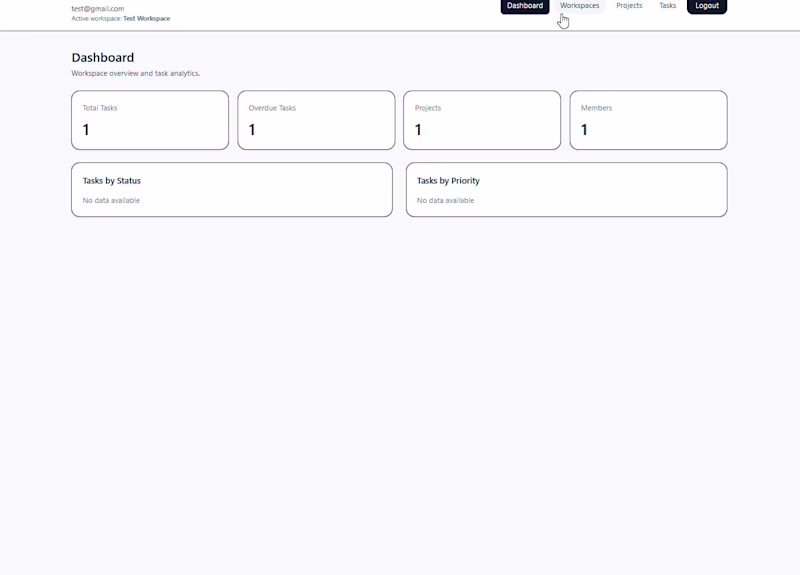Click No data available under Tasks by Status
Viewport: 800px width, 575px height.
[x=111, y=201]
